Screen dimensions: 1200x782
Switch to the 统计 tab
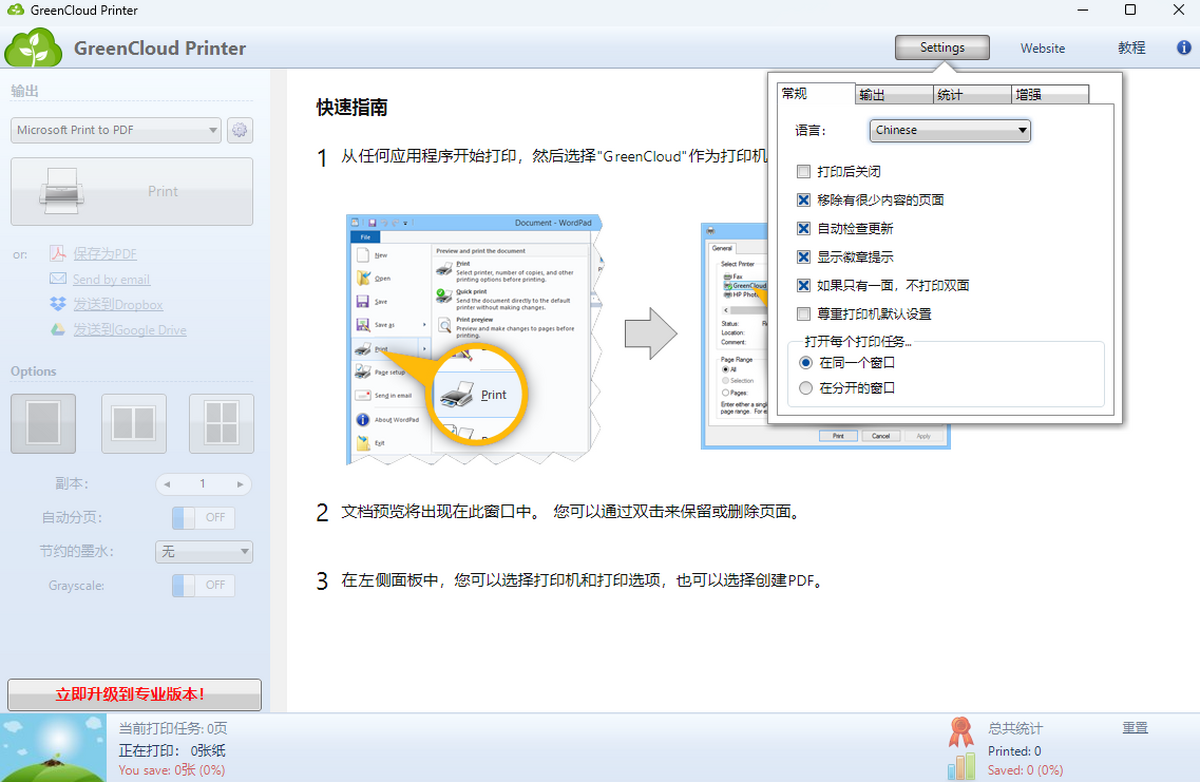tap(972, 95)
